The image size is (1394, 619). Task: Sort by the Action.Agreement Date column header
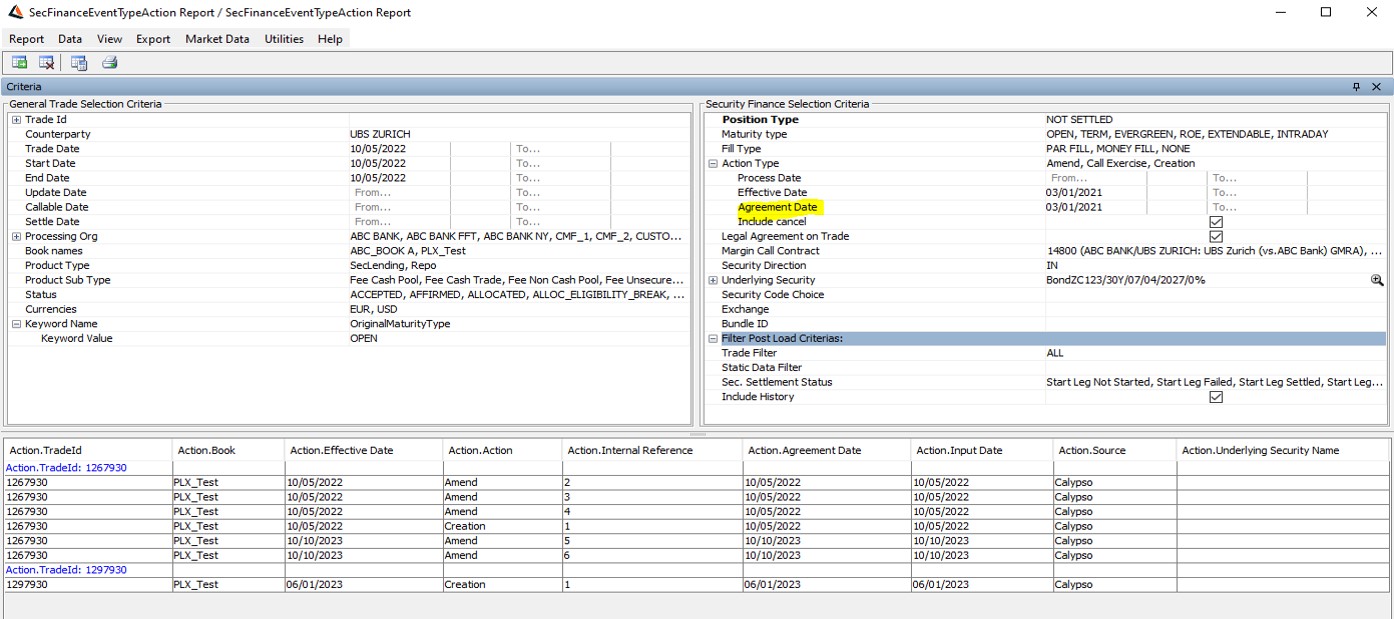click(827, 450)
